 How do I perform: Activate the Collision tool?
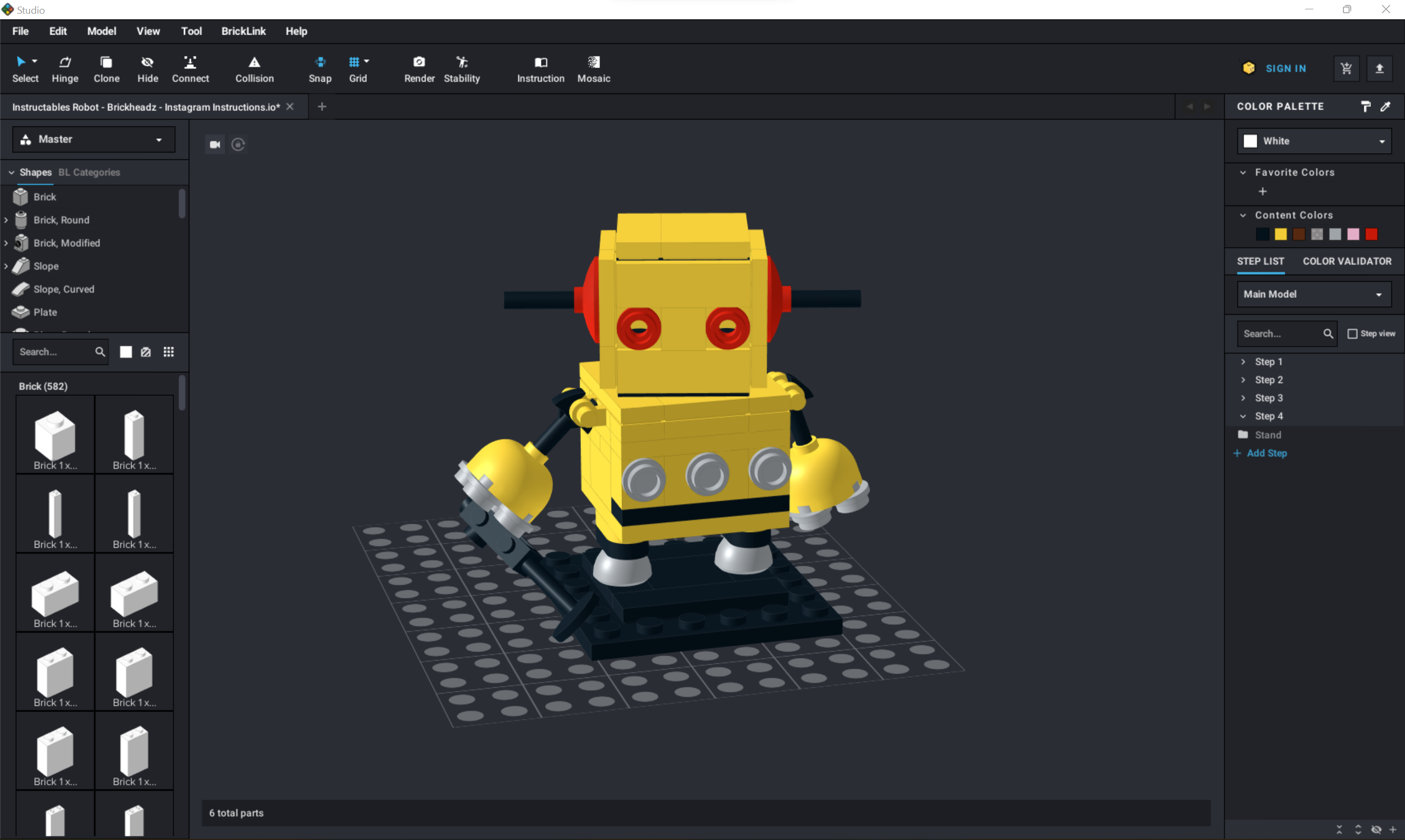pos(254,68)
